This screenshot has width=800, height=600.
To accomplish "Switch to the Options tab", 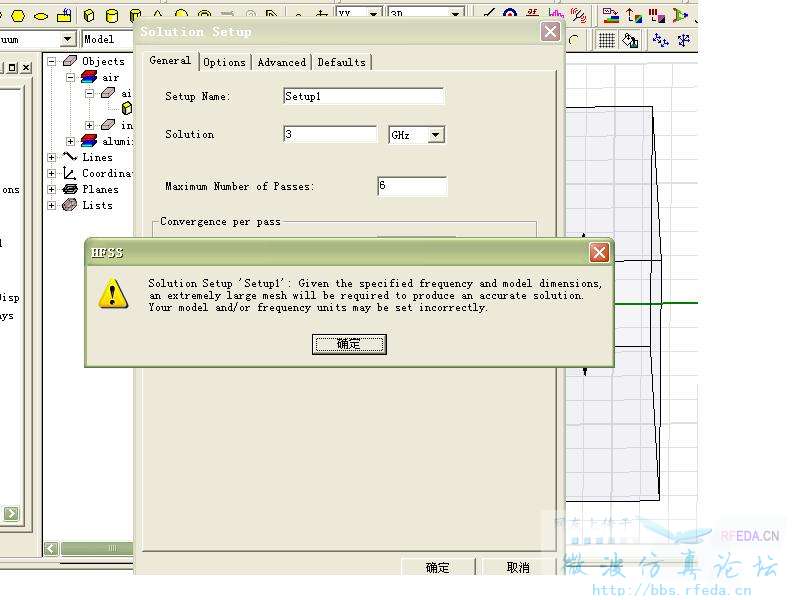I will [224, 62].
